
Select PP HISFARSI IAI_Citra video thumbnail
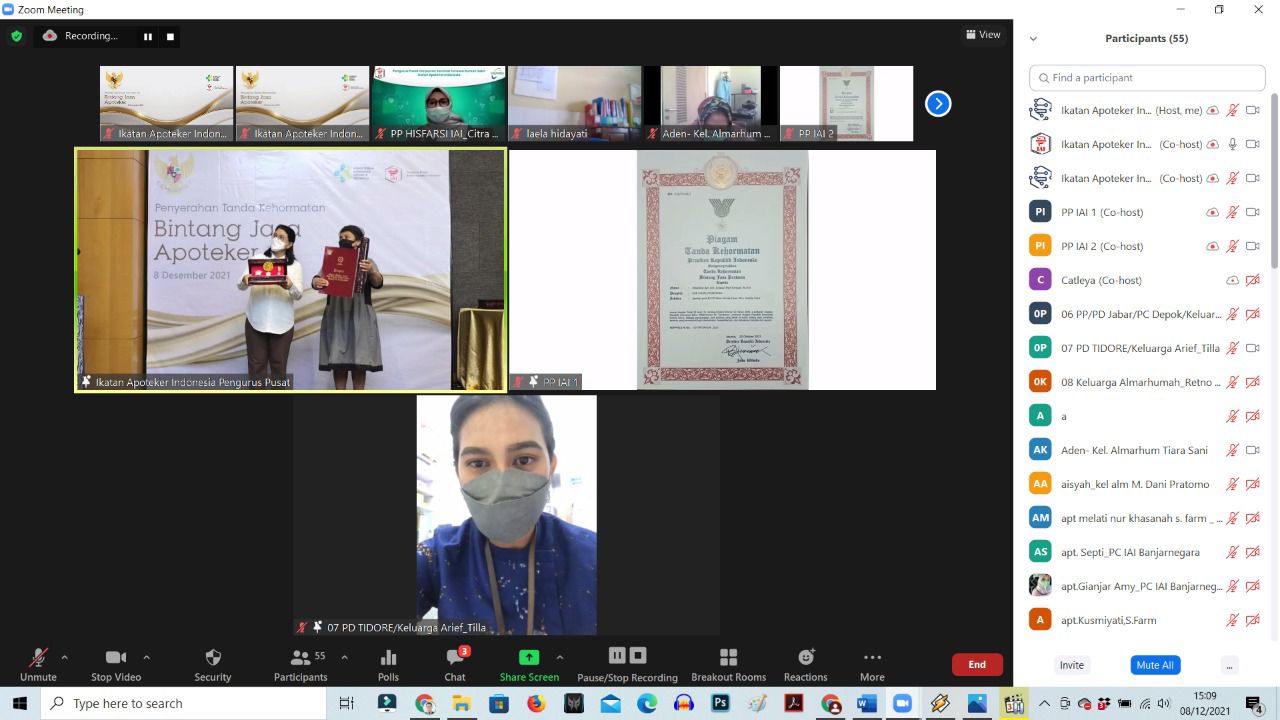click(x=438, y=103)
